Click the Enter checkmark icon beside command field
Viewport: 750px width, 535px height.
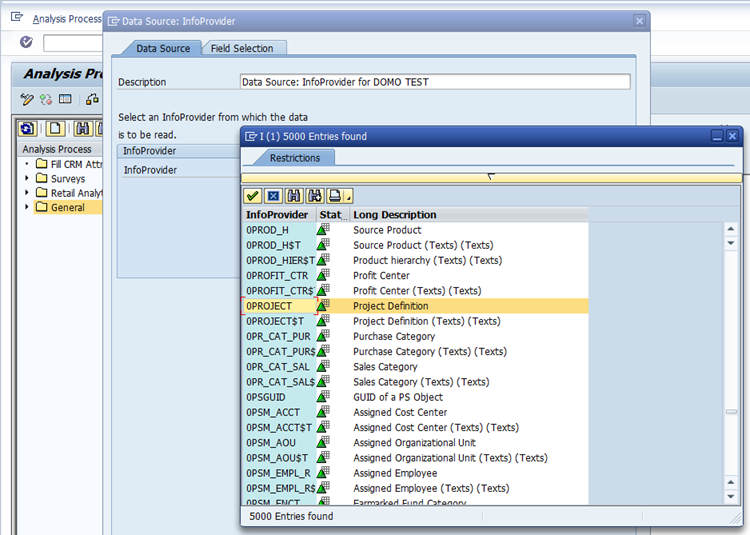tap(26, 42)
